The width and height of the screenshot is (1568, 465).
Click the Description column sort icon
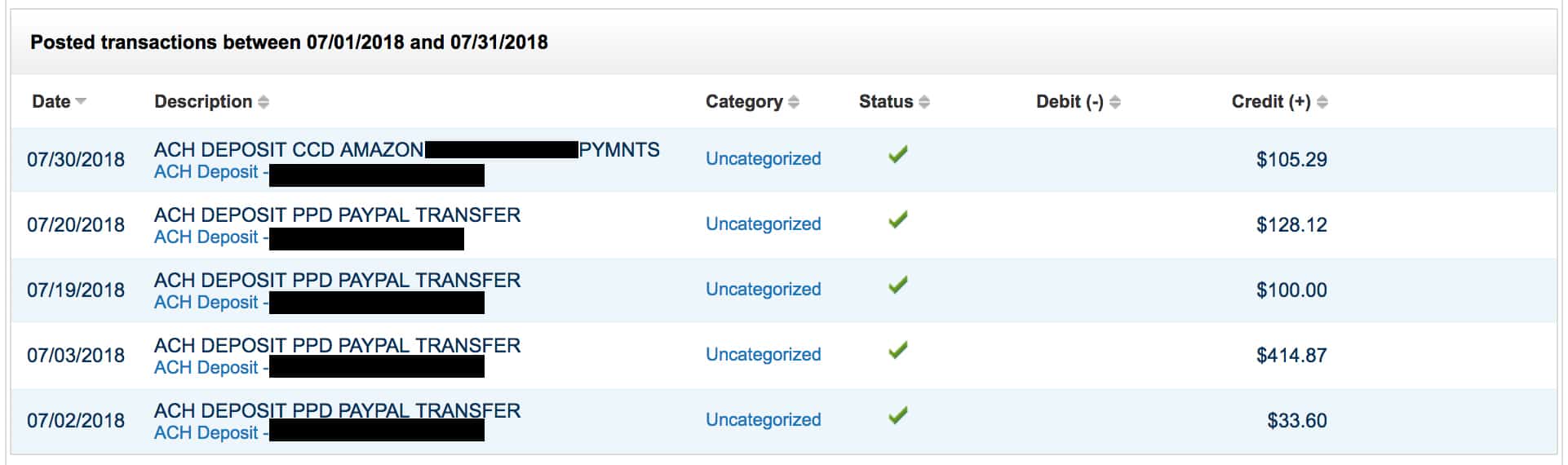[x=264, y=102]
